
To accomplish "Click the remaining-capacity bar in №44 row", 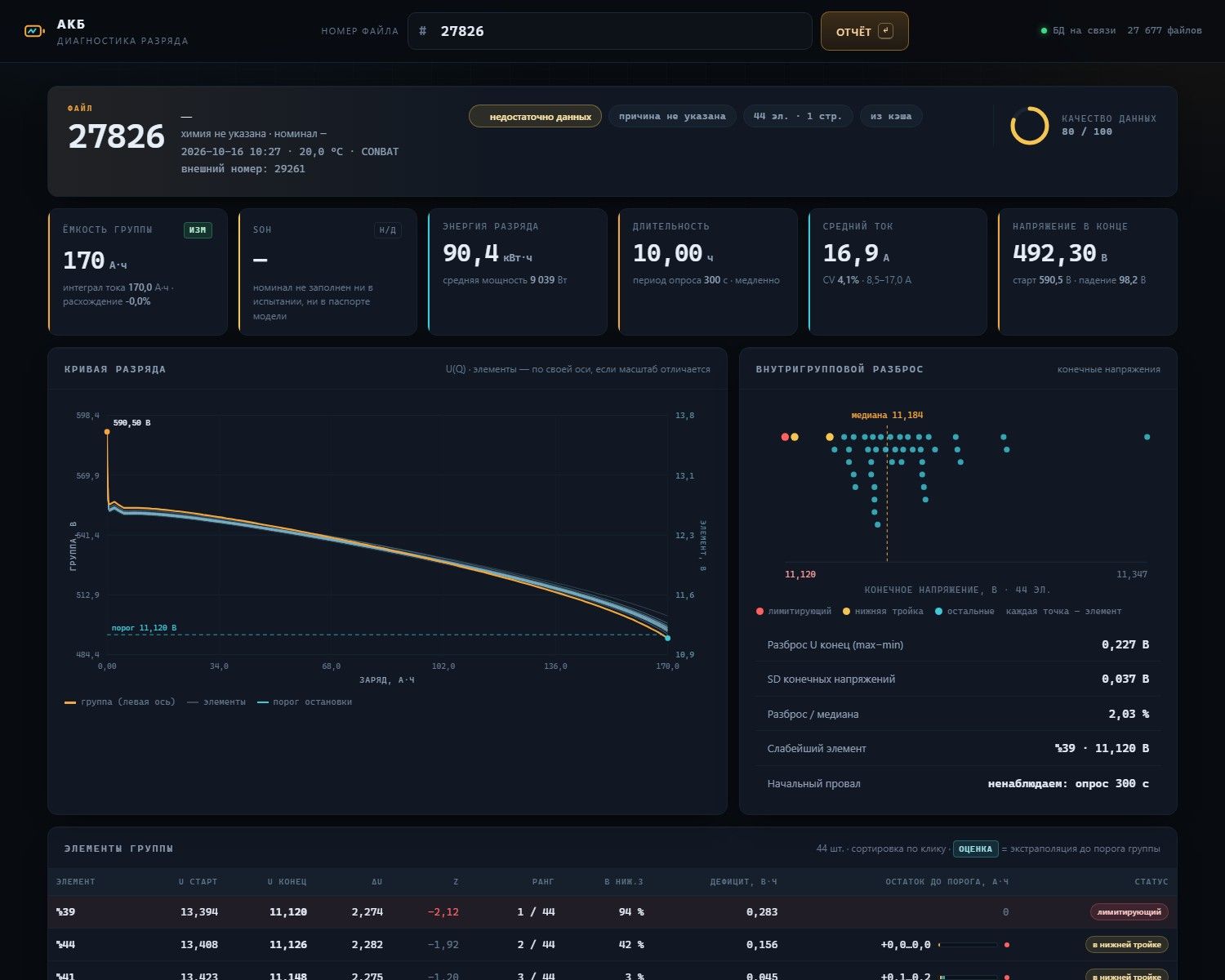I will pyautogui.click(x=969, y=945).
